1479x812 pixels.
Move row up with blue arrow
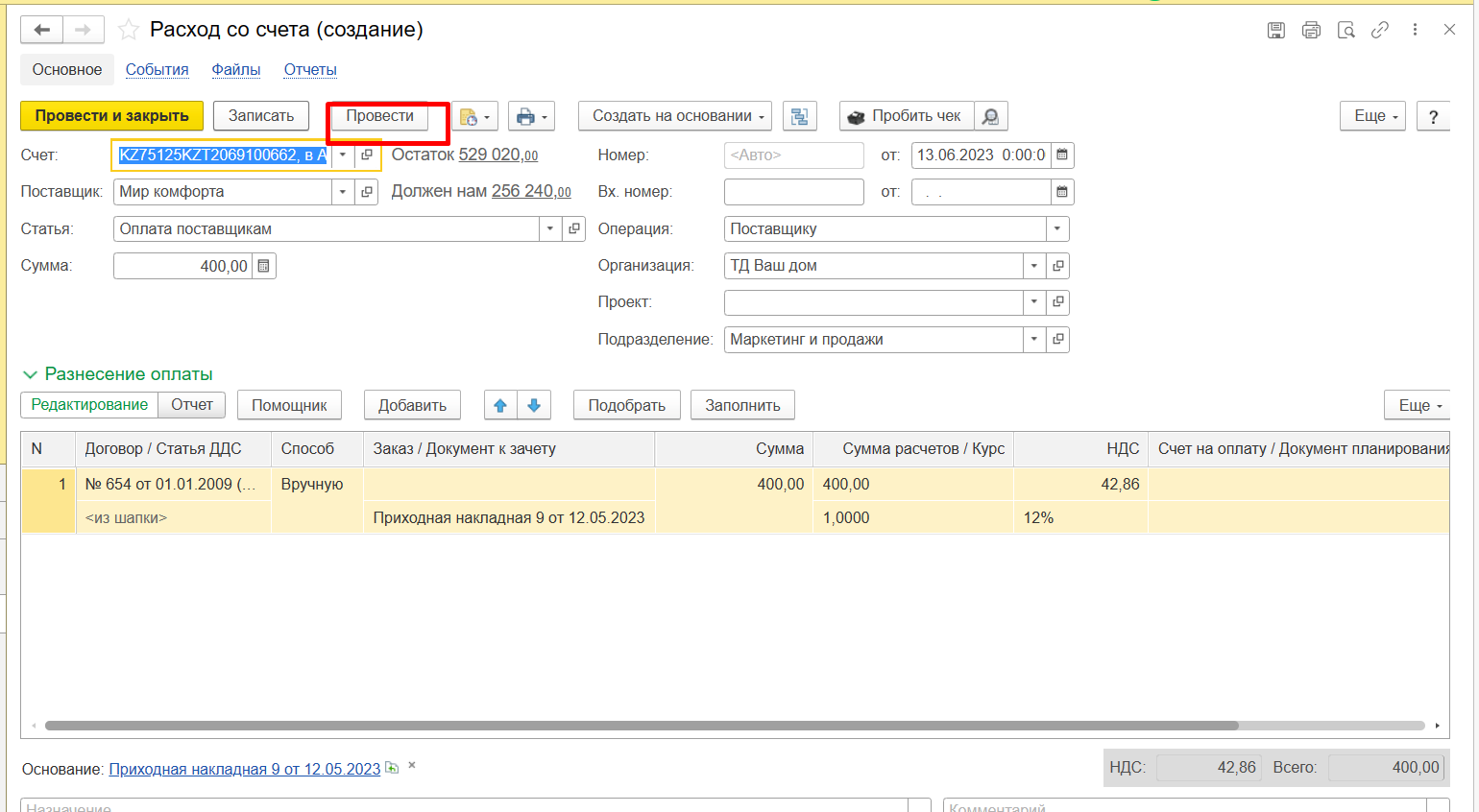point(500,405)
